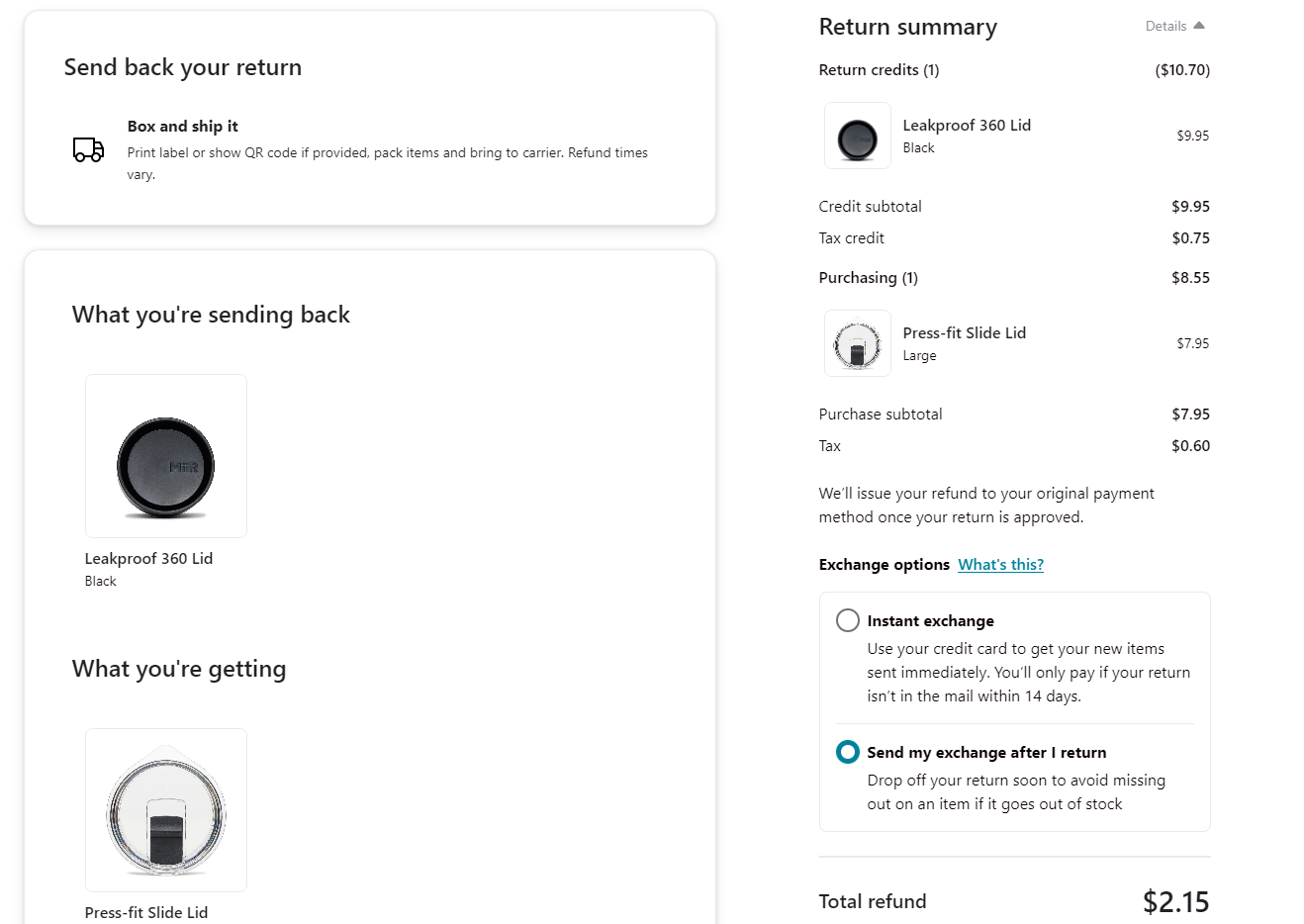Click the "Return credits (1)" label

tap(879, 70)
